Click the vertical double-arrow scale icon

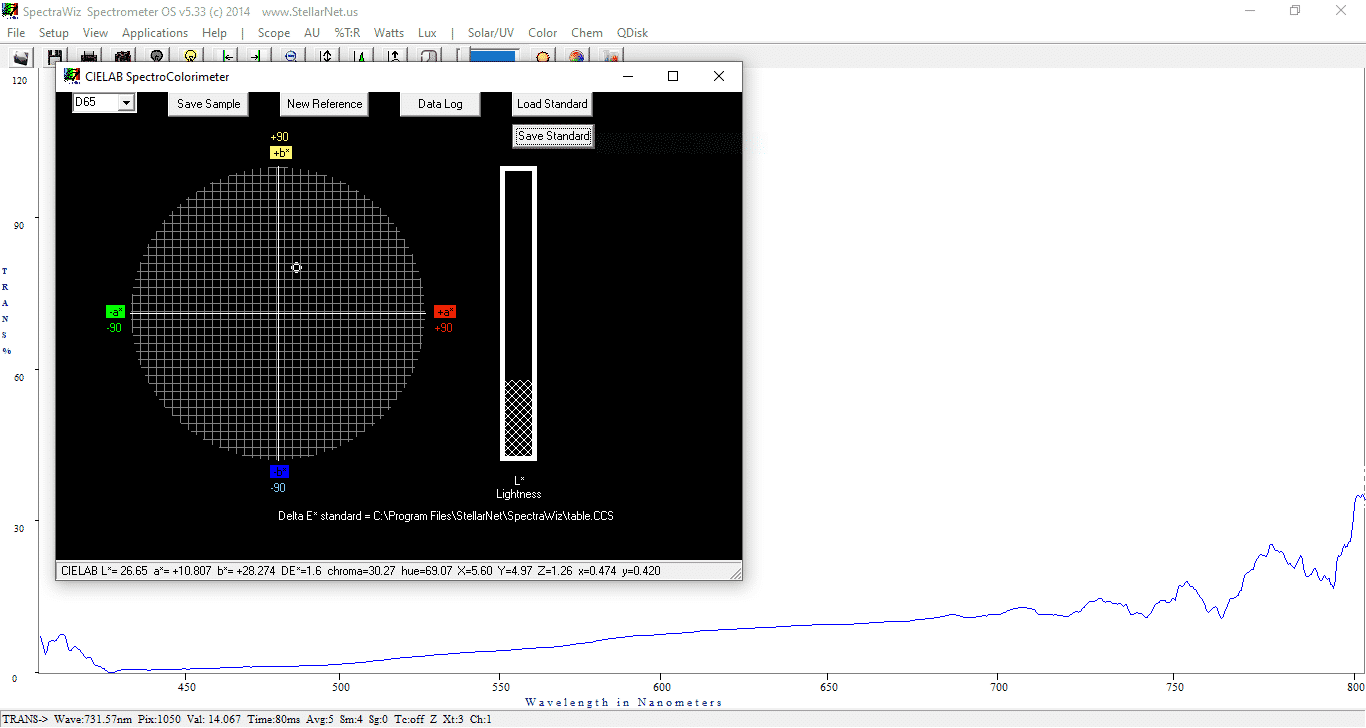coord(326,57)
